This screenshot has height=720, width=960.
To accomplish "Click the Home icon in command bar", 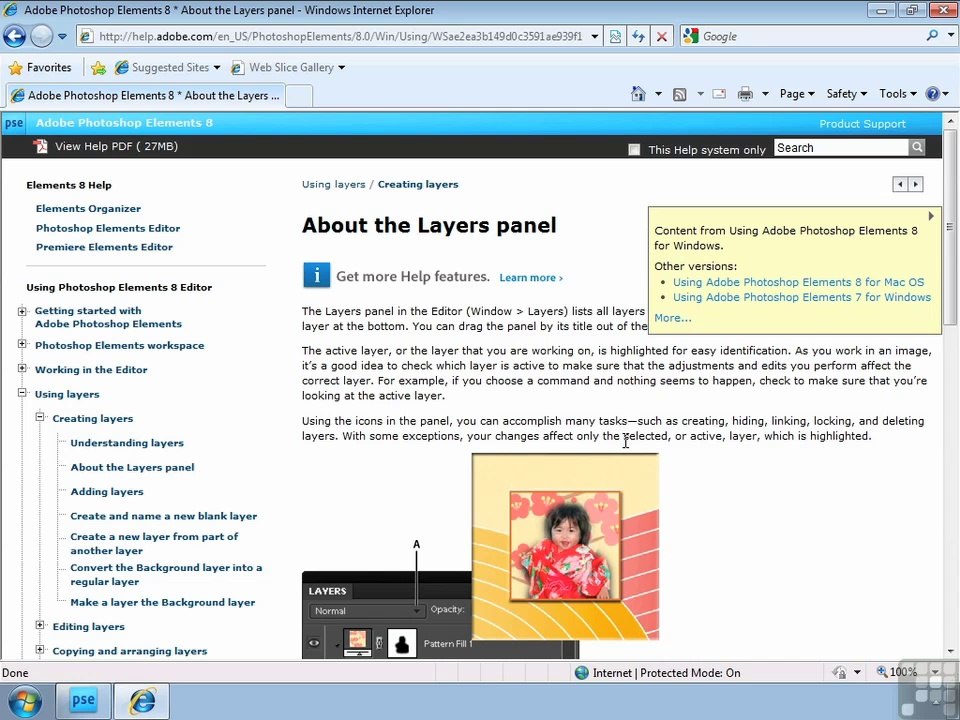I will [x=638, y=94].
